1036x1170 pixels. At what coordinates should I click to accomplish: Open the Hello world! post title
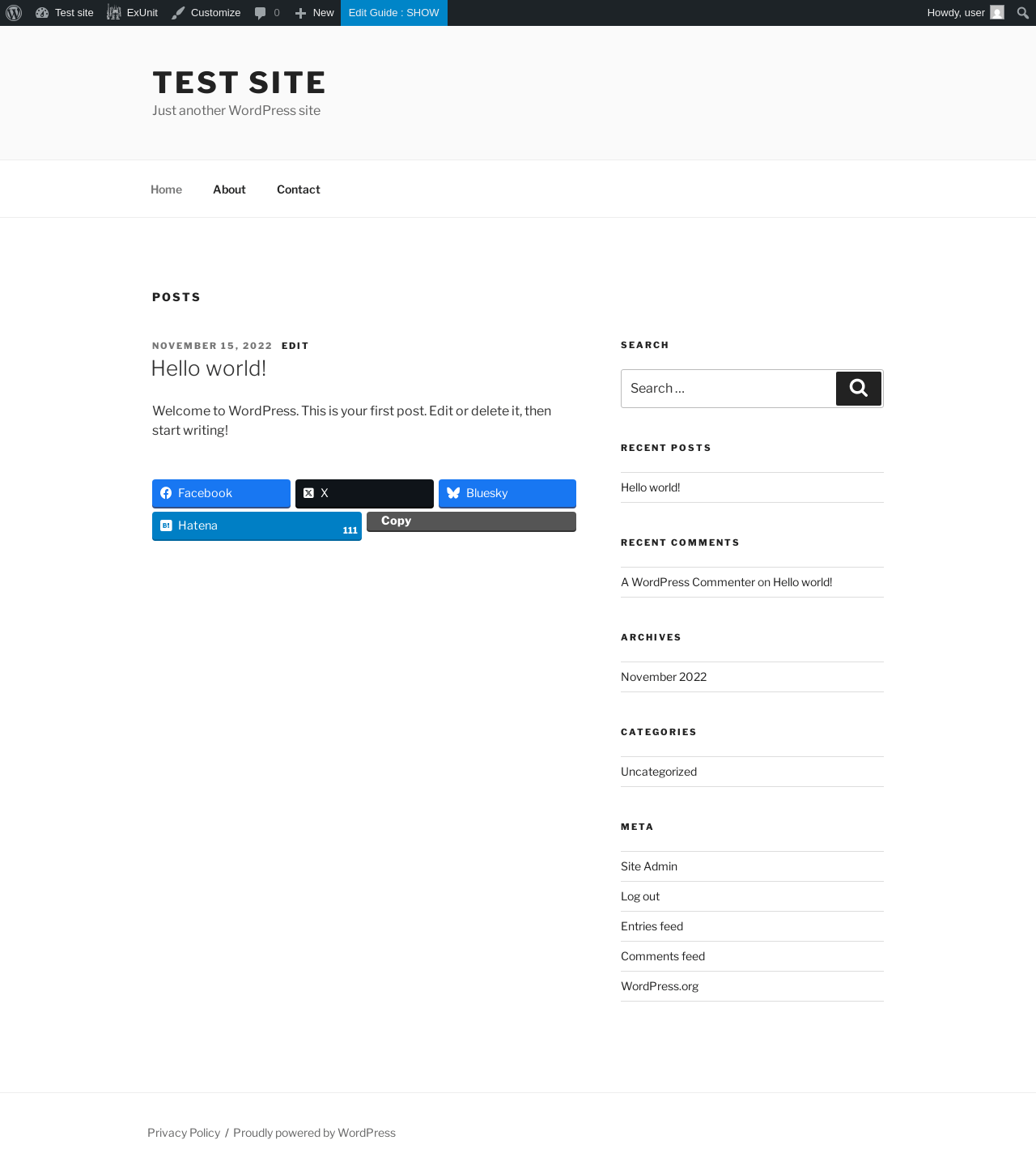click(209, 368)
